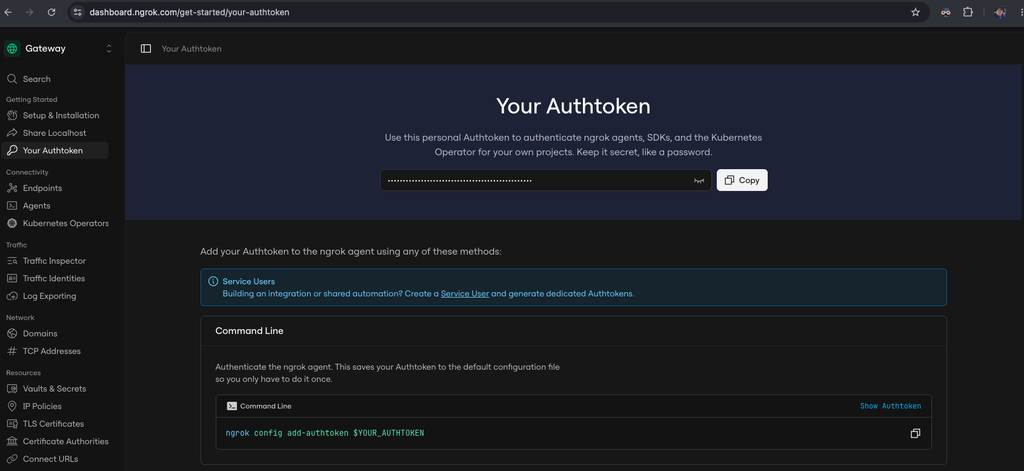Image resolution: width=1024 pixels, height=471 pixels.
Task: Click the Kubernetes Operators wheel icon
Action: coord(12,223)
